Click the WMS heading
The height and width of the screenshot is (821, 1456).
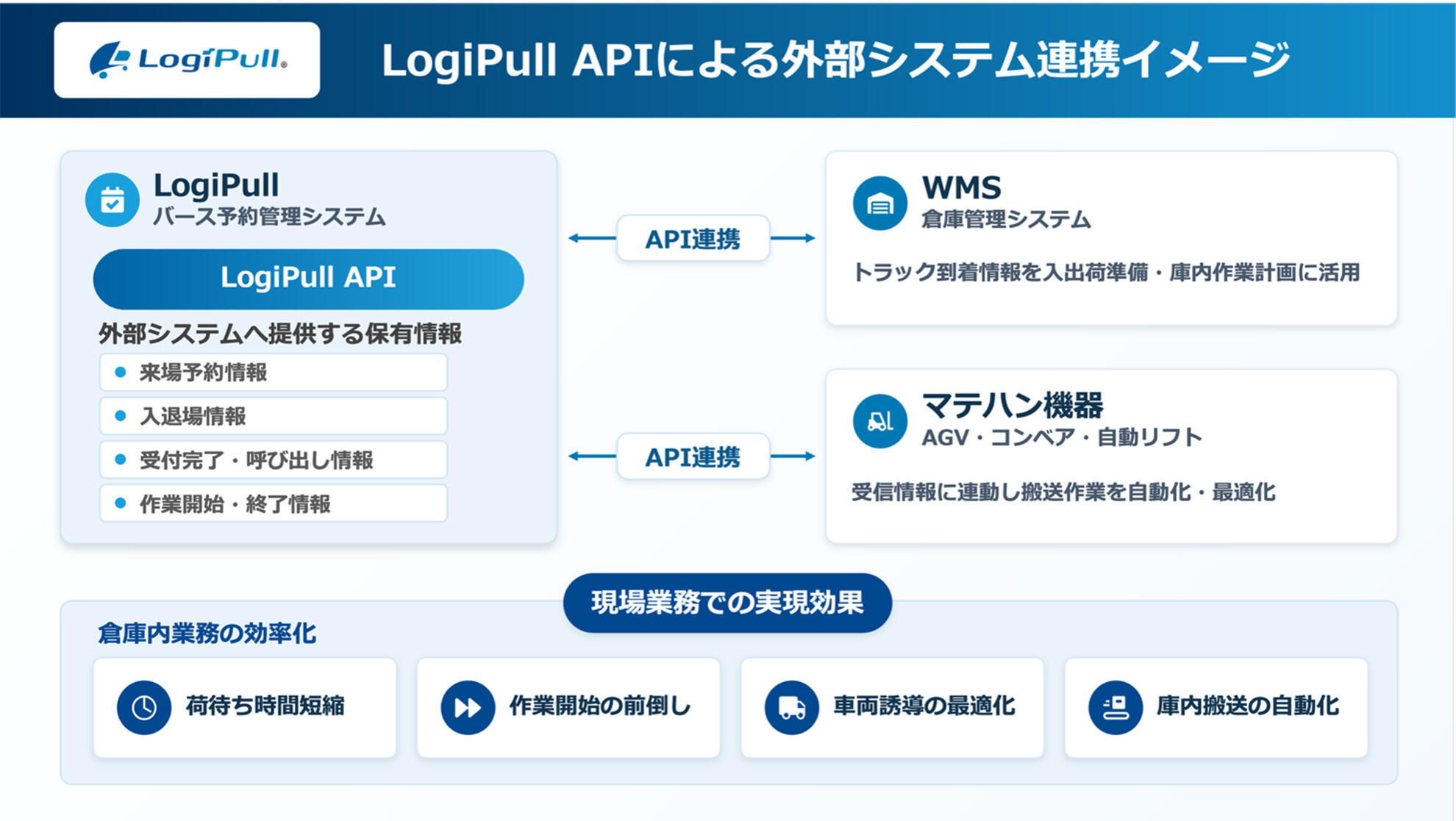pyautogui.click(x=961, y=188)
